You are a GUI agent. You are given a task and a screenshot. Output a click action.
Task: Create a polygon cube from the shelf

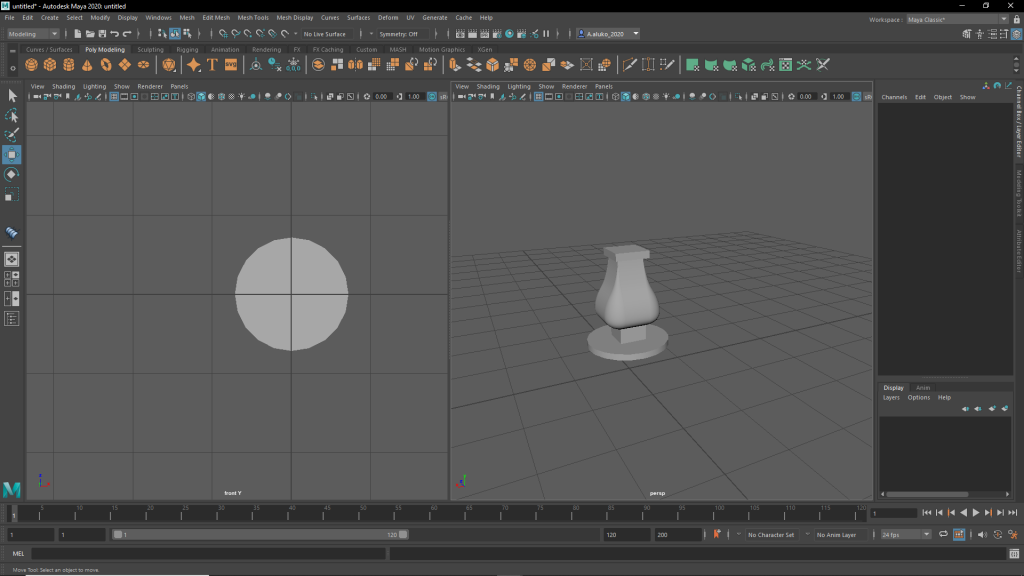(50, 65)
